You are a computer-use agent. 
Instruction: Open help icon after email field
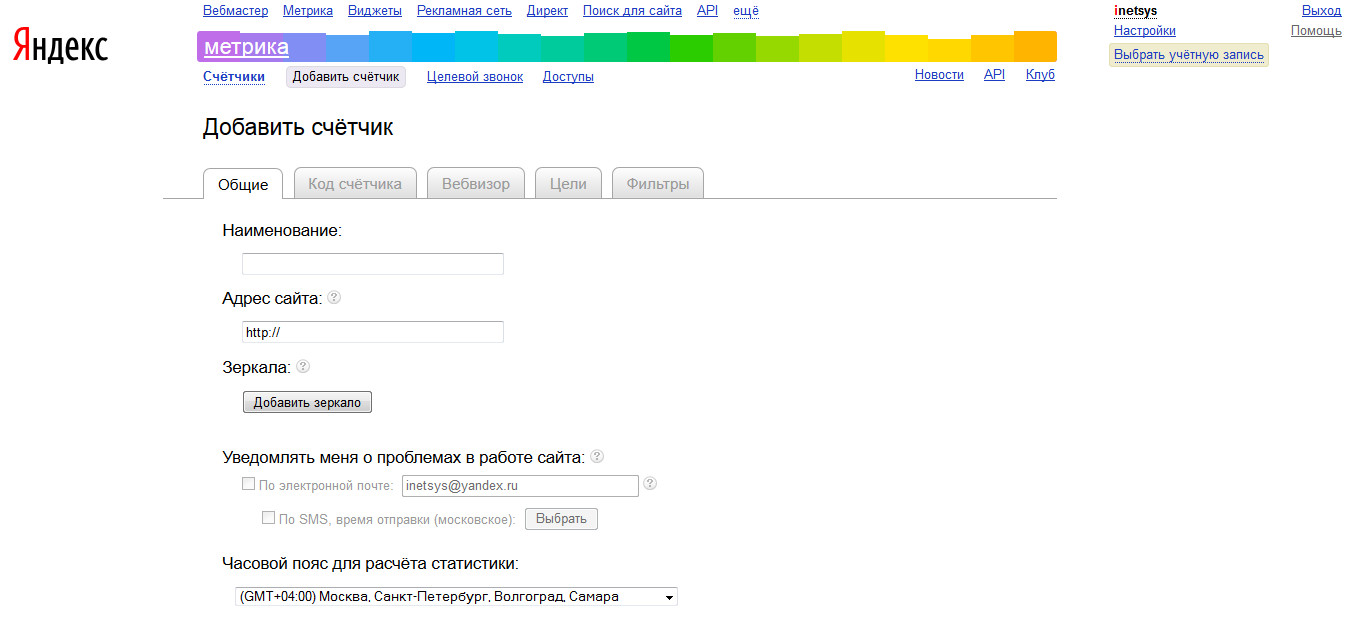tap(650, 484)
